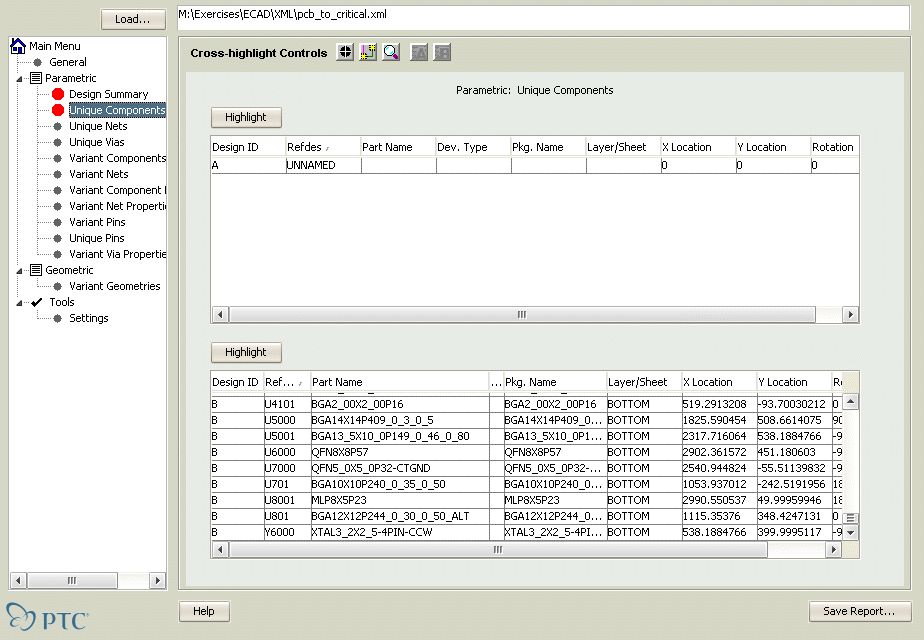Select the QFN8X8P57 part name cell
This screenshot has height=640, width=924.
tap(400, 452)
